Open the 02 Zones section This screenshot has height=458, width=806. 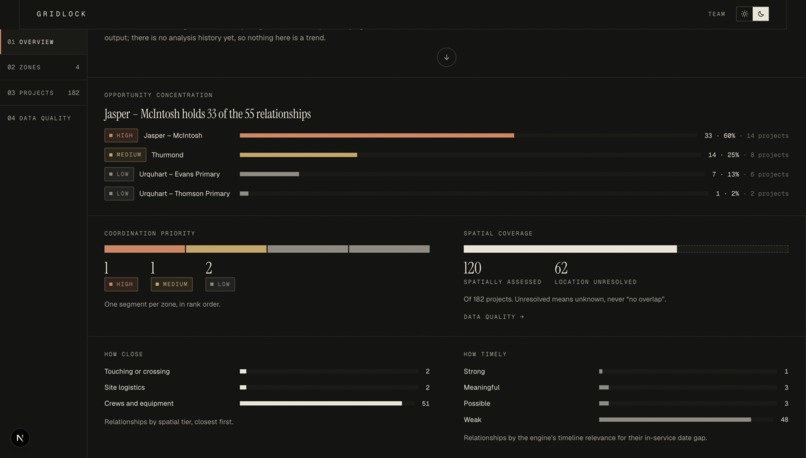[44, 67]
